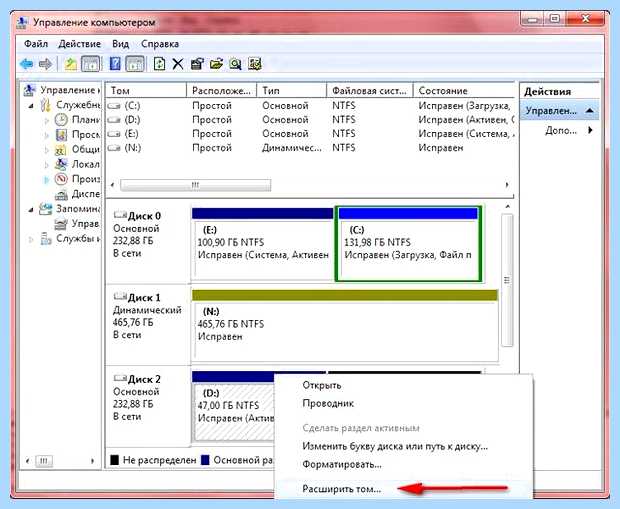
Task: Open the Действие menu
Action: (79, 44)
